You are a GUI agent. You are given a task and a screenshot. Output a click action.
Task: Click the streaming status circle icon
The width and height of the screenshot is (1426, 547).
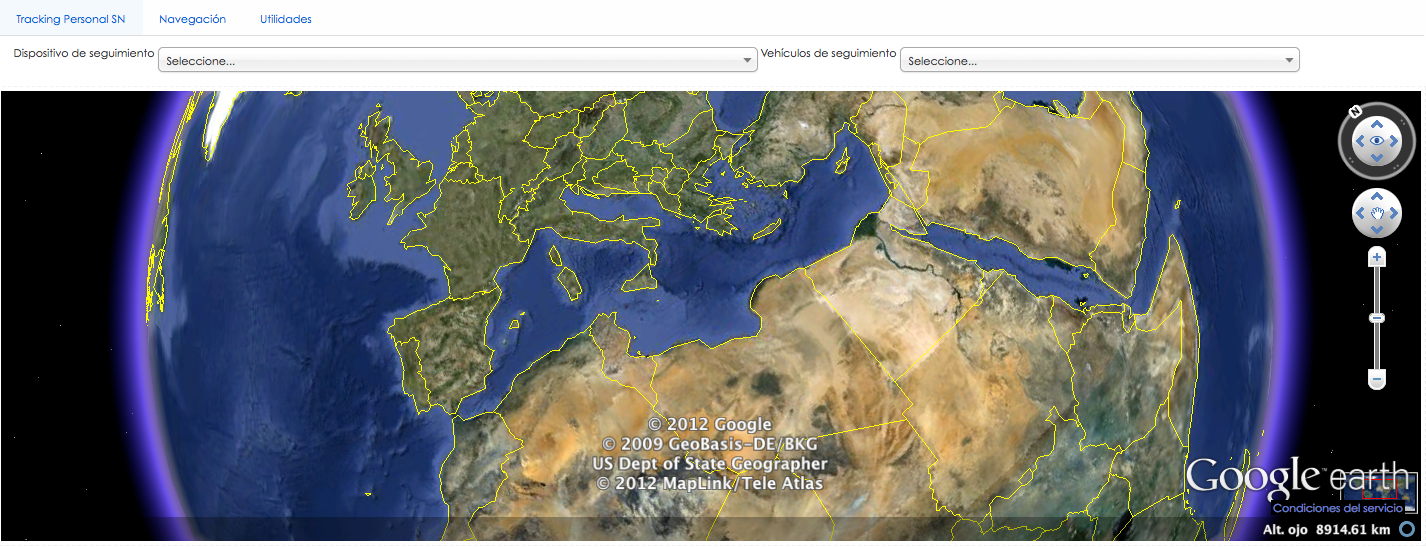pyautogui.click(x=1407, y=530)
